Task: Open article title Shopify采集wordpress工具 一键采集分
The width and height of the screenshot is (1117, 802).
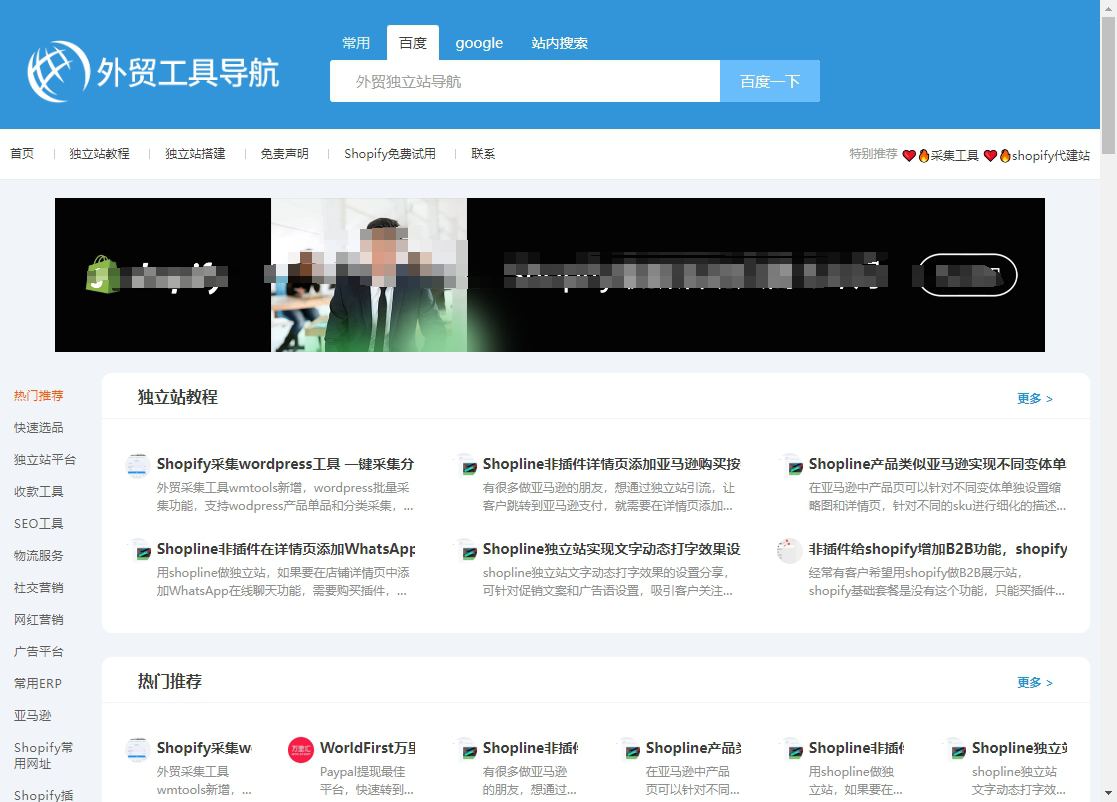Action: [285, 464]
